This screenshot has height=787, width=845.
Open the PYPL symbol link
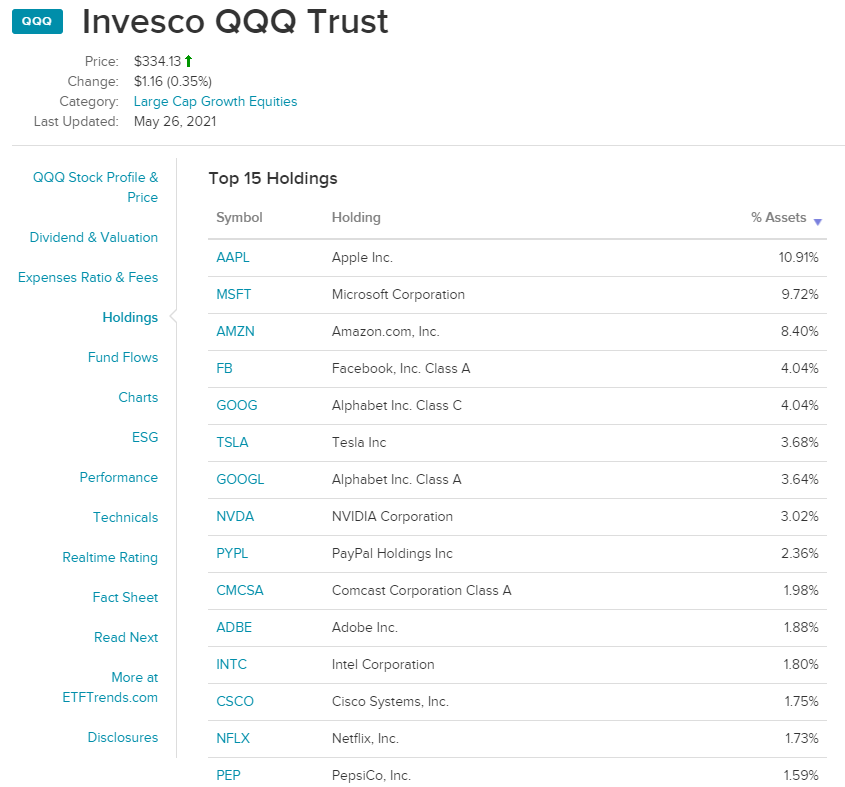pos(232,553)
